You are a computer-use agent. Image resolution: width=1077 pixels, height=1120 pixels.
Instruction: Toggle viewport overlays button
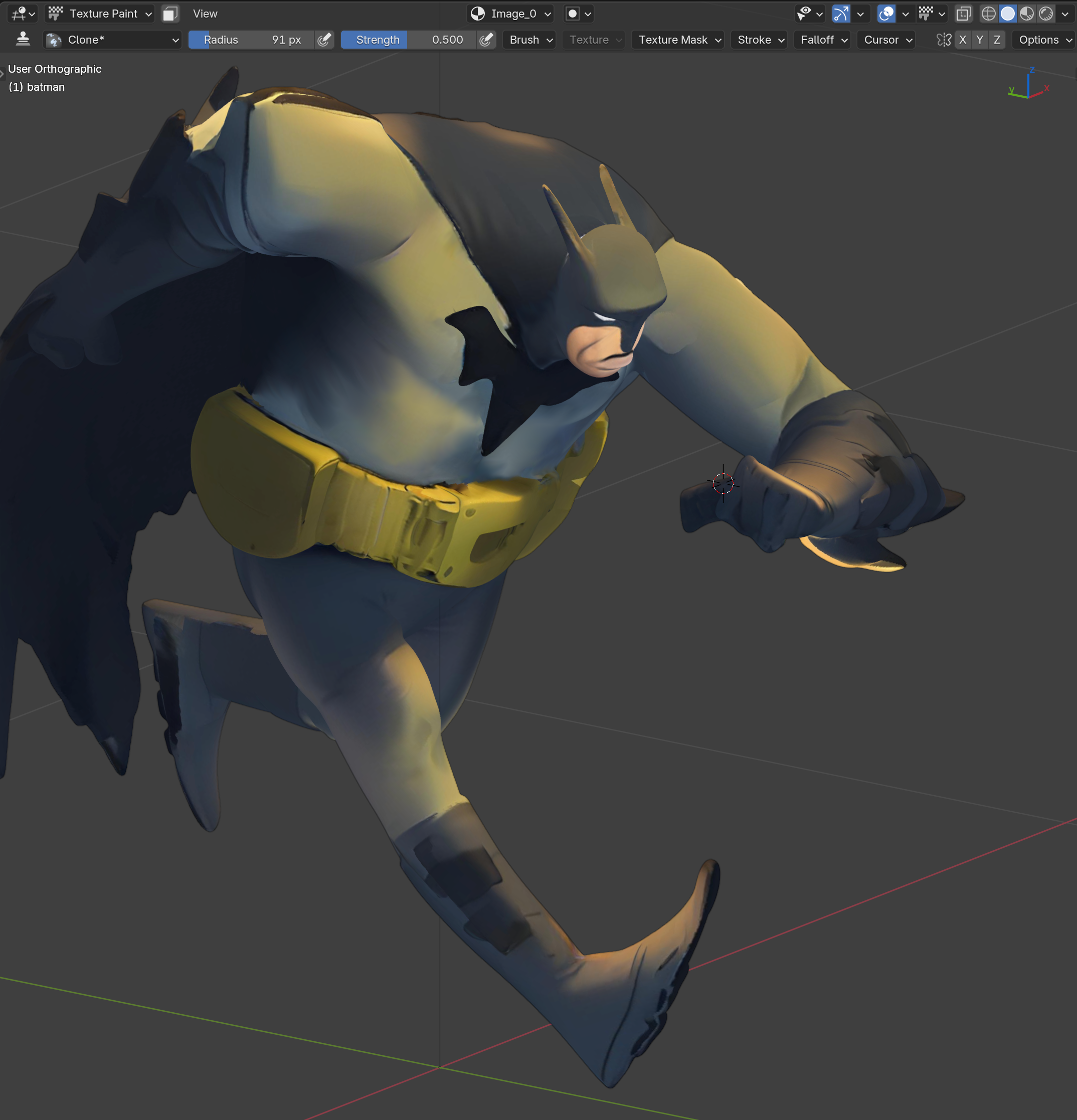pyautogui.click(x=886, y=13)
